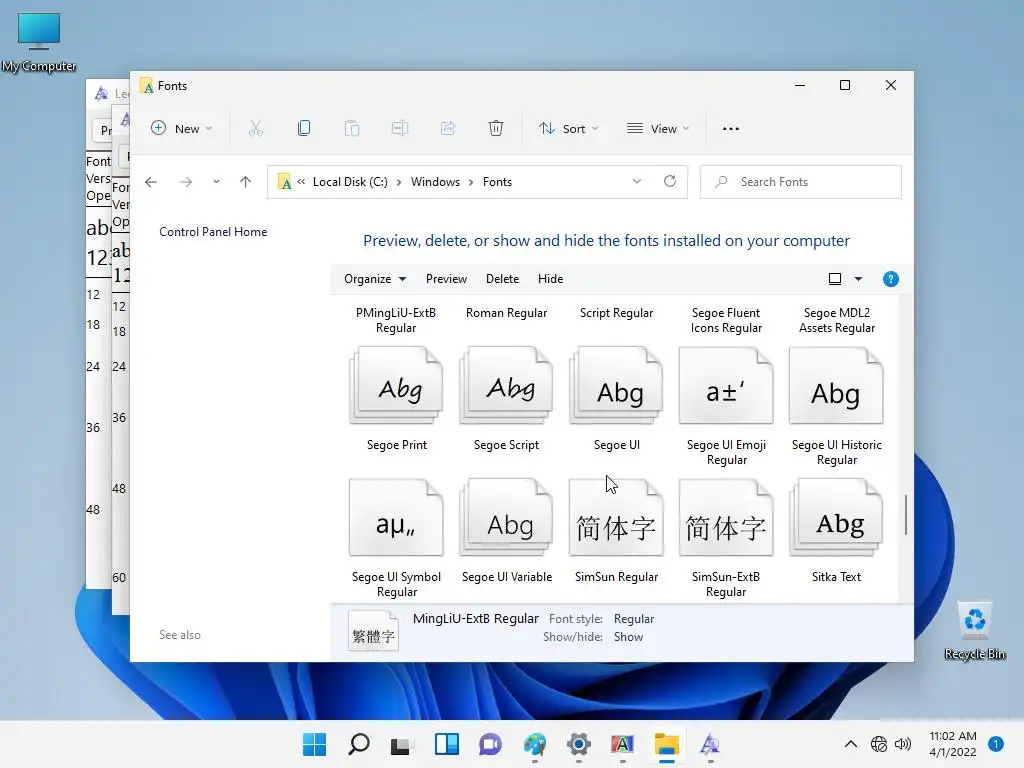Select the Recycle Bin desktop icon

(x=975, y=632)
